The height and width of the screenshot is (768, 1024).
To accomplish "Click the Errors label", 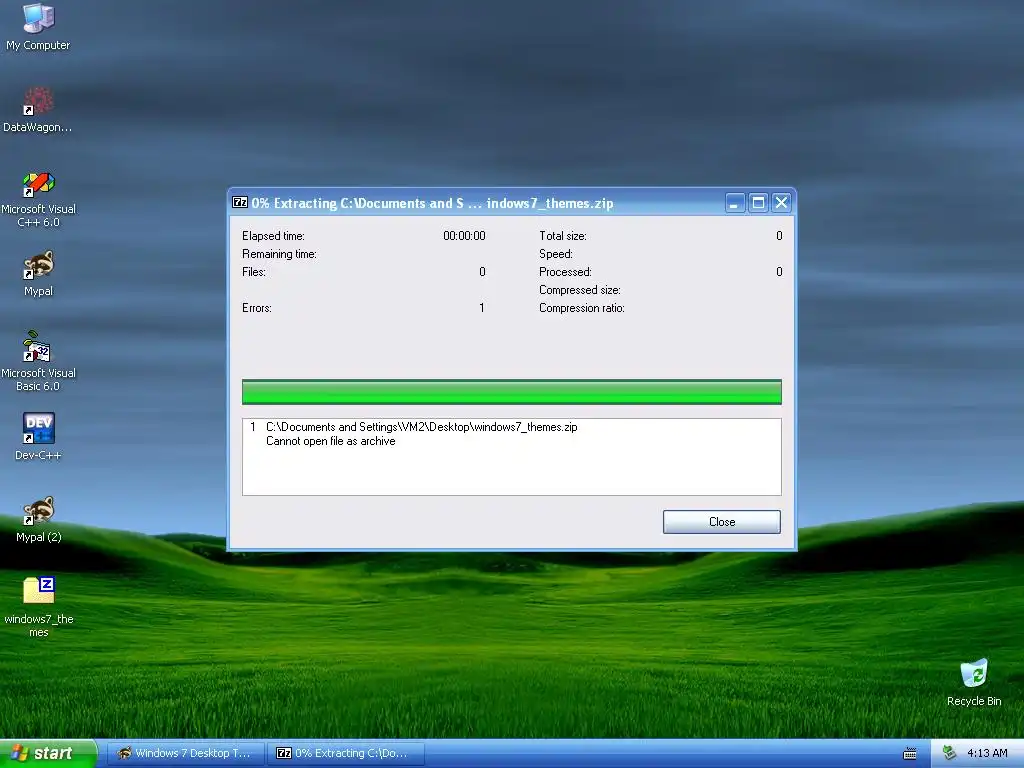I will (257, 308).
